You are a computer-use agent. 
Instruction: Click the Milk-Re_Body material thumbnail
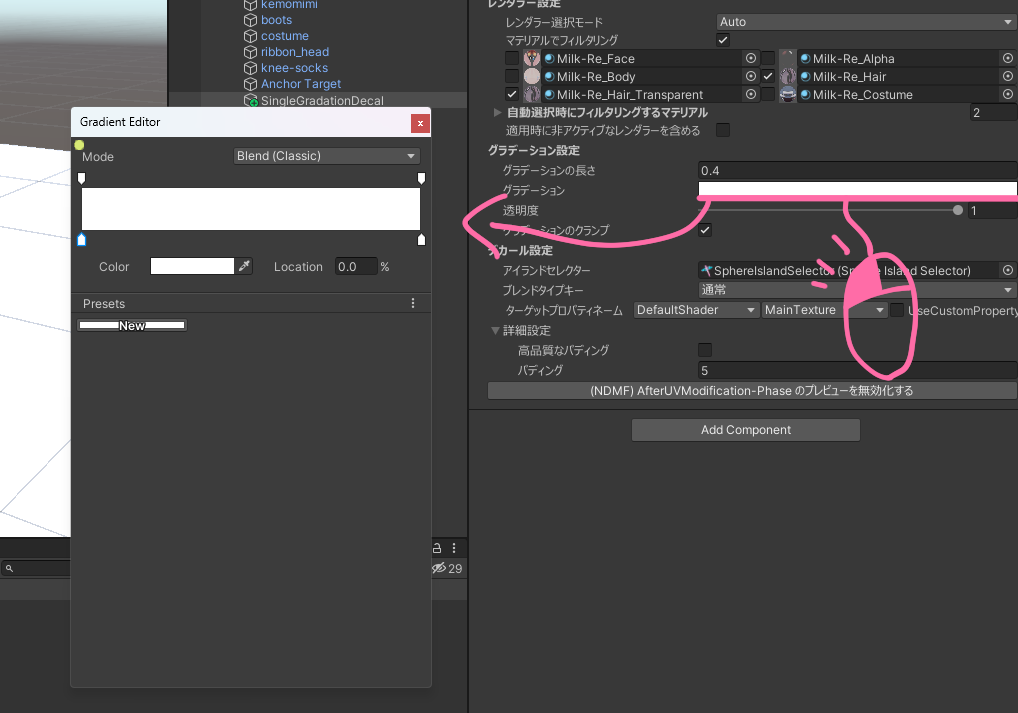[532, 77]
